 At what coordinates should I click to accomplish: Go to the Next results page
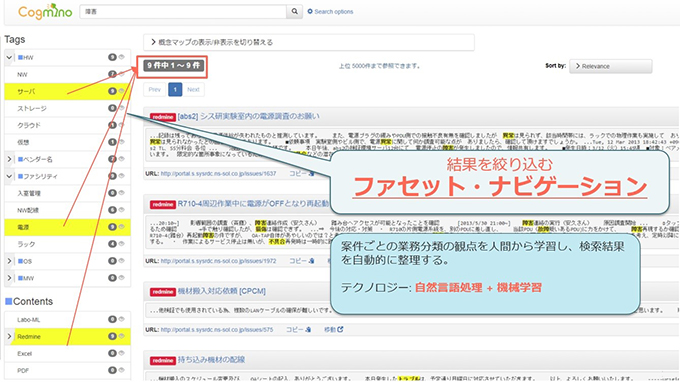pyautogui.click(x=193, y=90)
